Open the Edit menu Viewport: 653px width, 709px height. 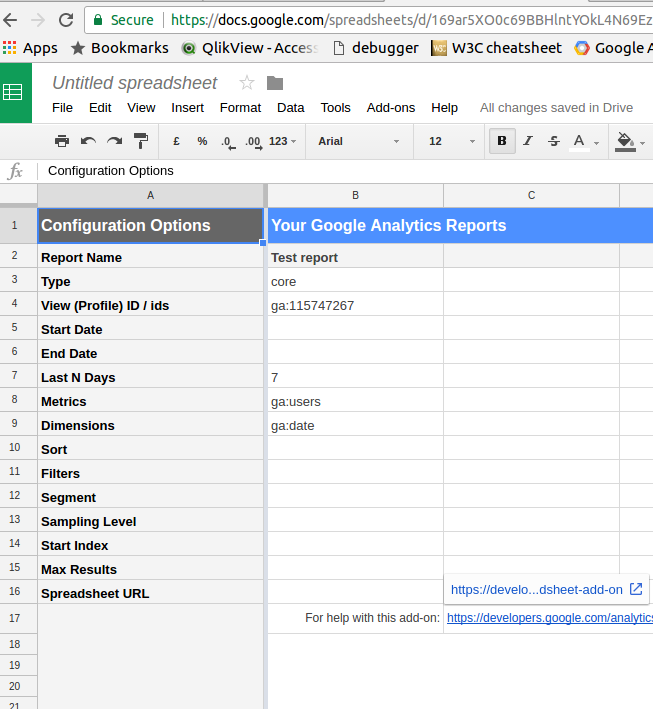(x=100, y=108)
